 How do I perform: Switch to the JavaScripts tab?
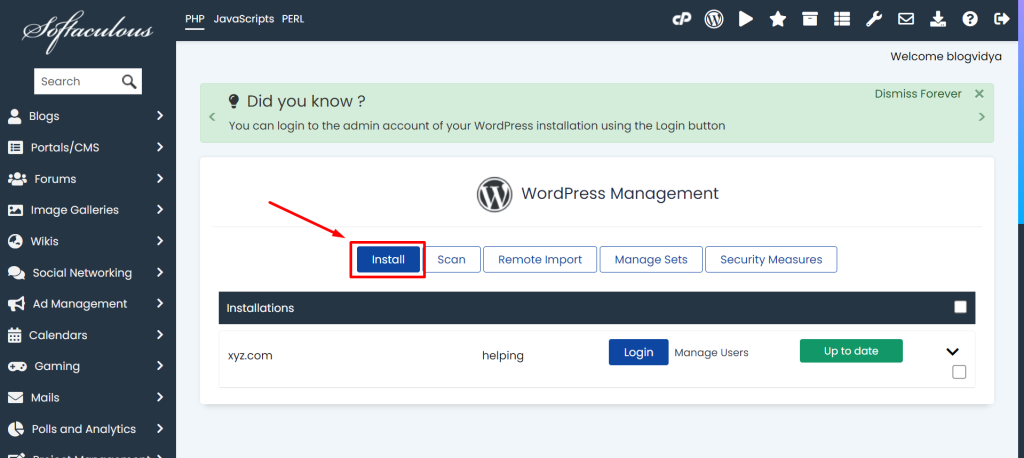click(x=244, y=19)
